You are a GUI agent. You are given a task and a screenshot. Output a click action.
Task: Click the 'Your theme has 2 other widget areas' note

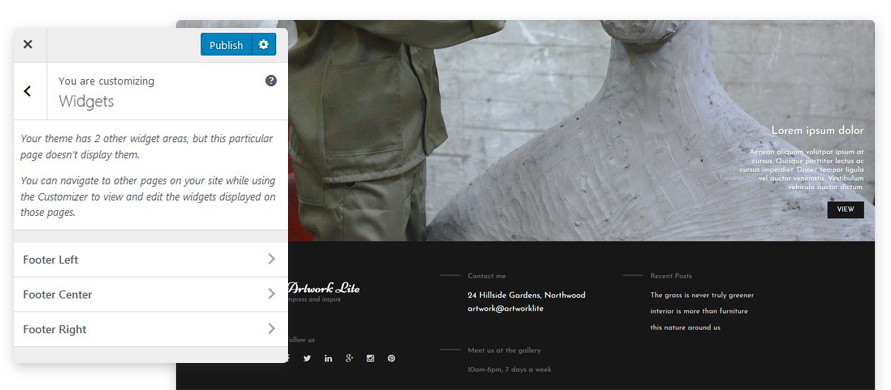pyautogui.click(x=147, y=147)
